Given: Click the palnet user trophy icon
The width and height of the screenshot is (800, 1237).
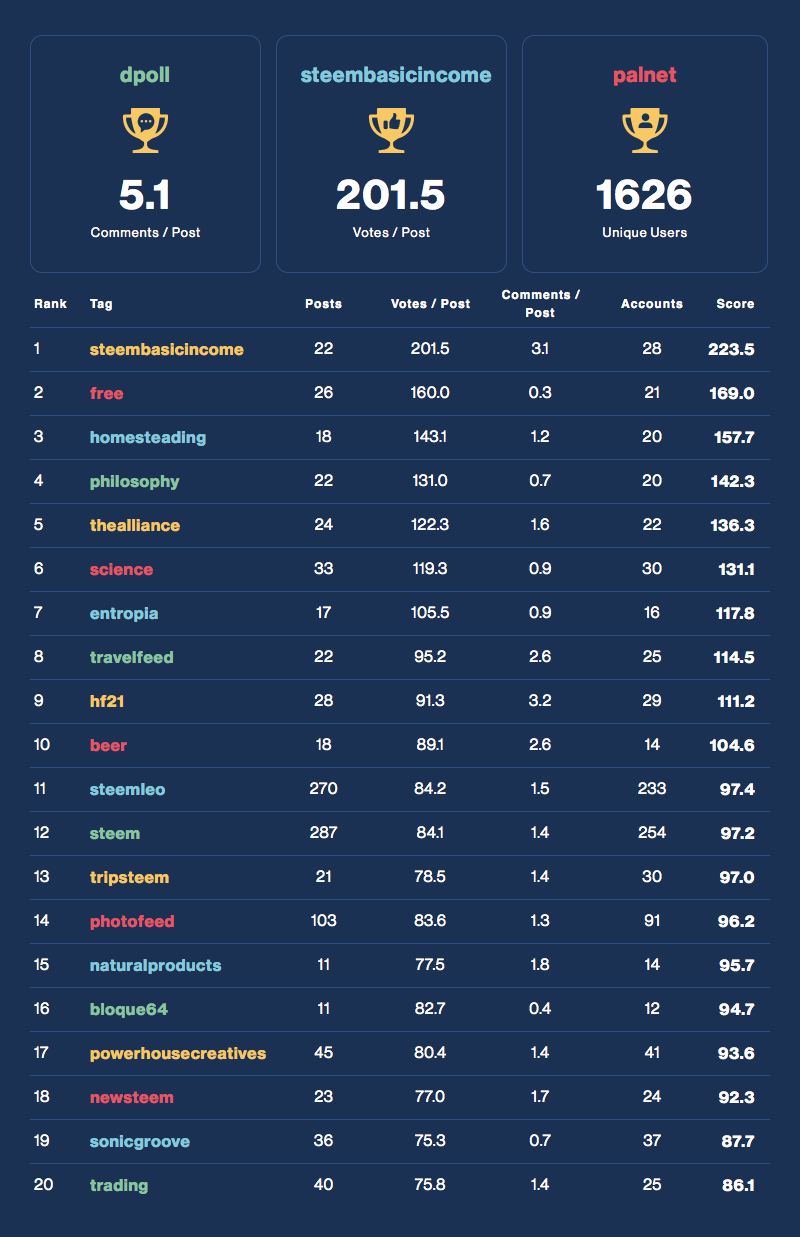Looking at the screenshot, I should (645, 131).
